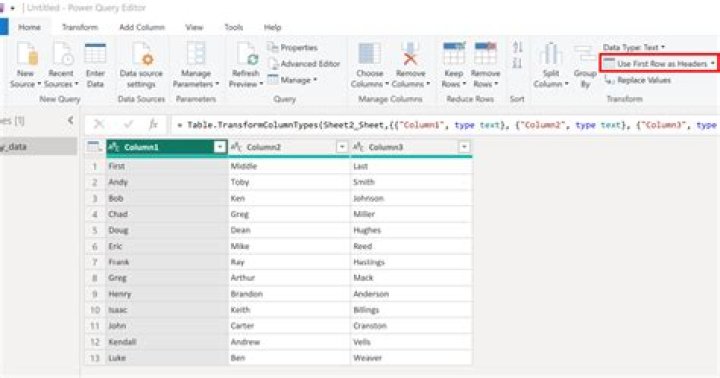This screenshot has height=378, width=720.
Task: Click the cell containing "Weaver"
Action: point(411,358)
